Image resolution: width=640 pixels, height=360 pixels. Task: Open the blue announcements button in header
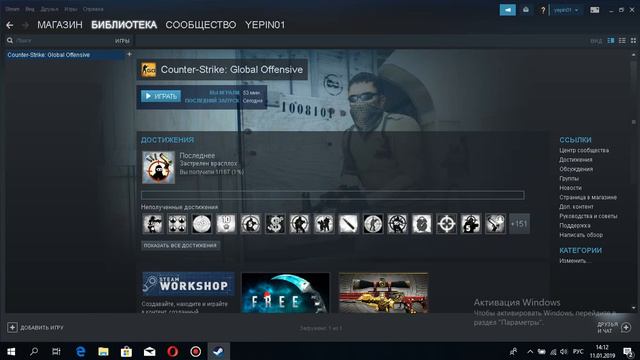pyautogui.click(x=508, y=10)
